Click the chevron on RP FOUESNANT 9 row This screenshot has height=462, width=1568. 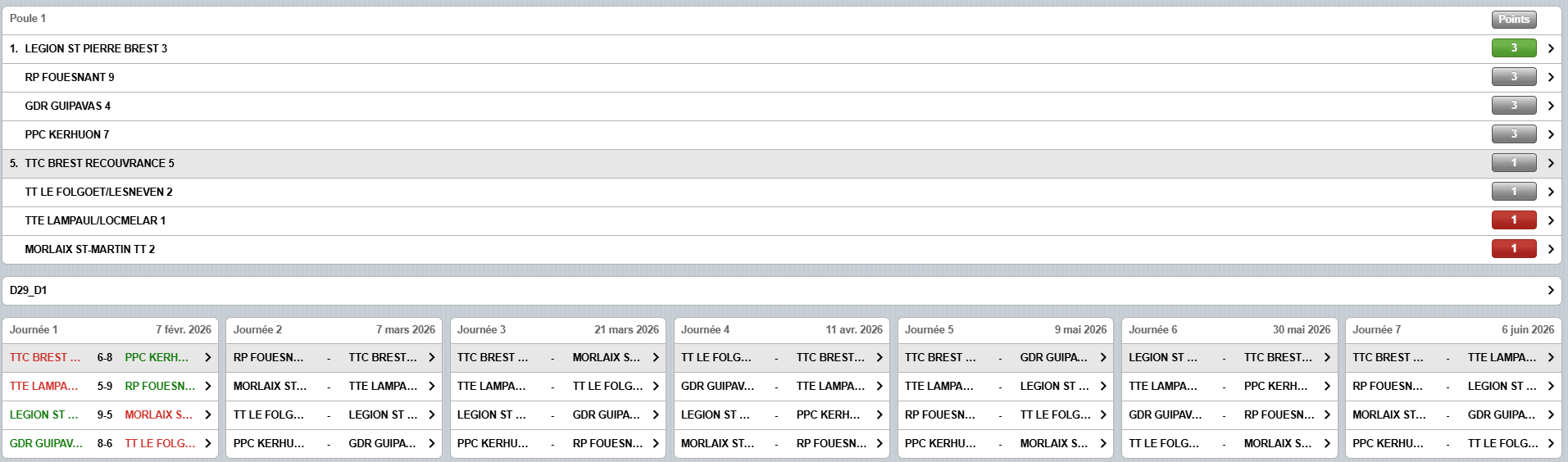[x=1550, y=77]
